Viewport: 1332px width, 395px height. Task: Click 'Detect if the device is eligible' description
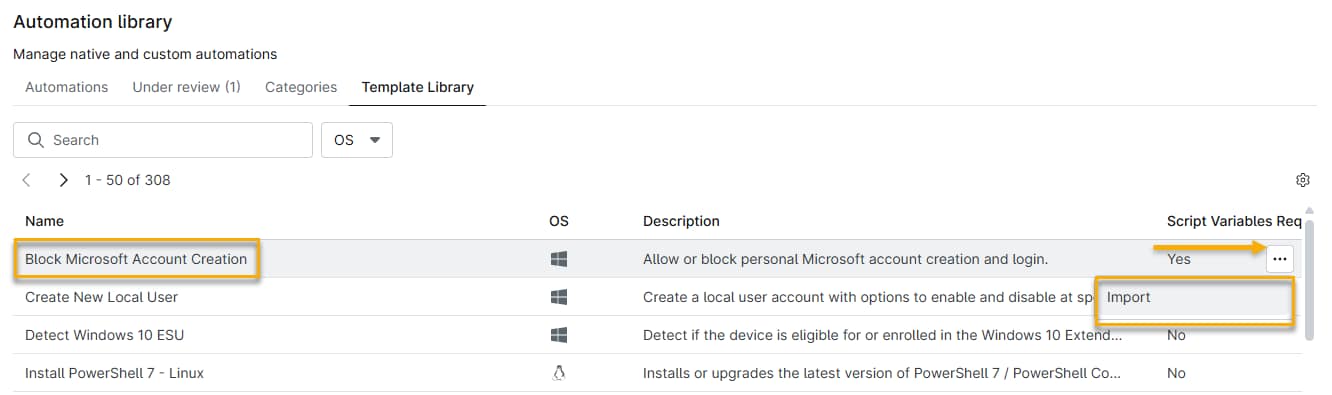click(x=882, y=335)
